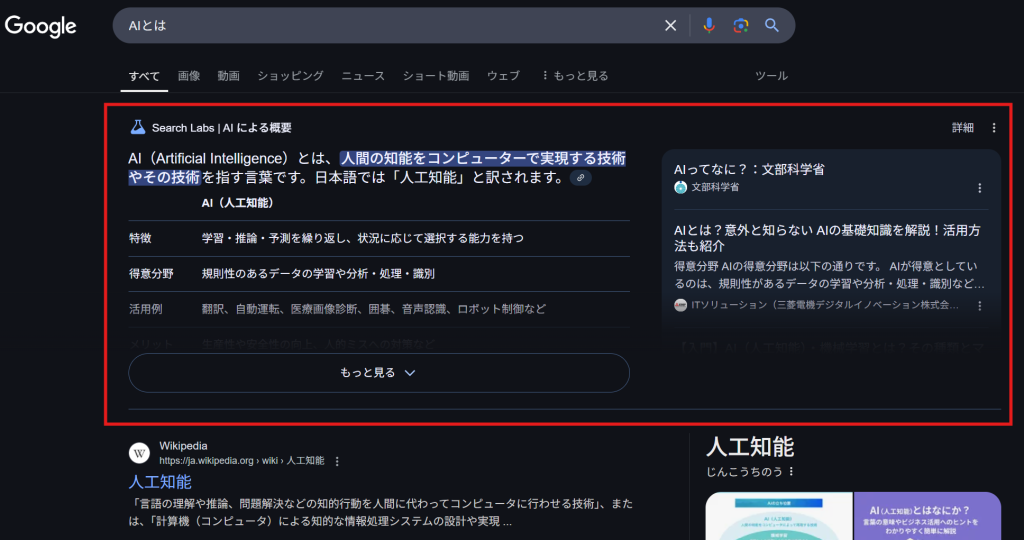This screenshot has width=1024, height=540.
Task: Click the 特徴 row label
Action: click(x=140, y=238)
